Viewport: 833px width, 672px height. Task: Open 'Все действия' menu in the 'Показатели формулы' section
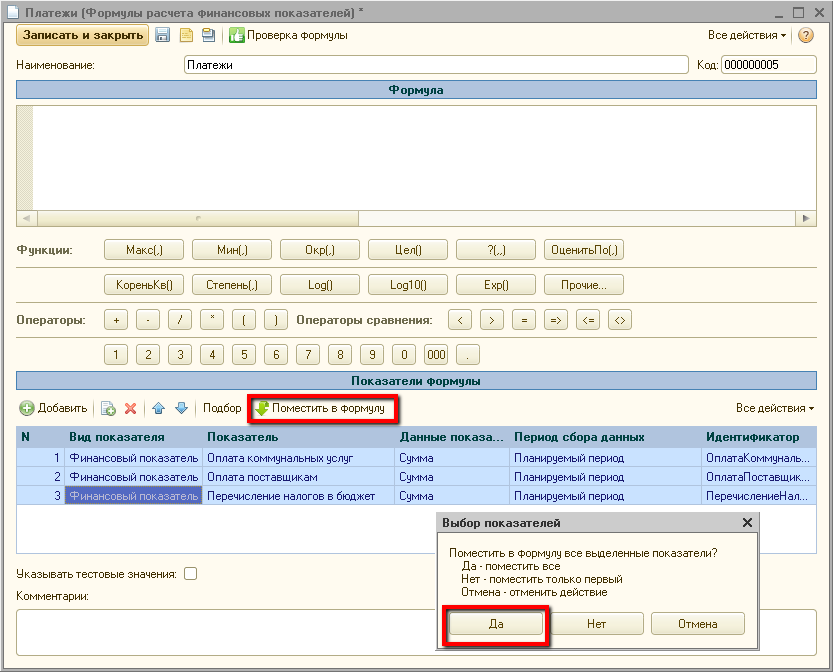(x=774, y=409)
